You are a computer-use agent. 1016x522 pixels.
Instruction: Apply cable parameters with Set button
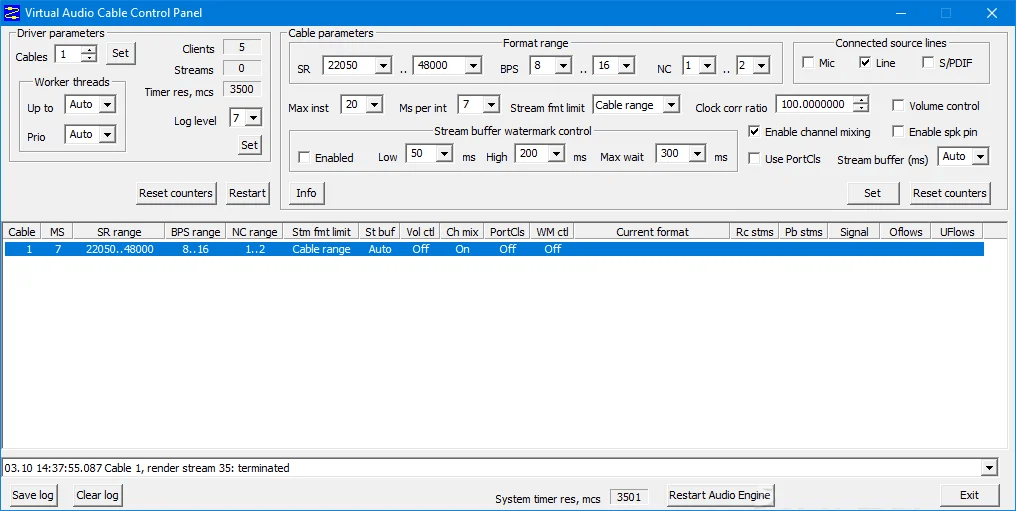(873, 193)
